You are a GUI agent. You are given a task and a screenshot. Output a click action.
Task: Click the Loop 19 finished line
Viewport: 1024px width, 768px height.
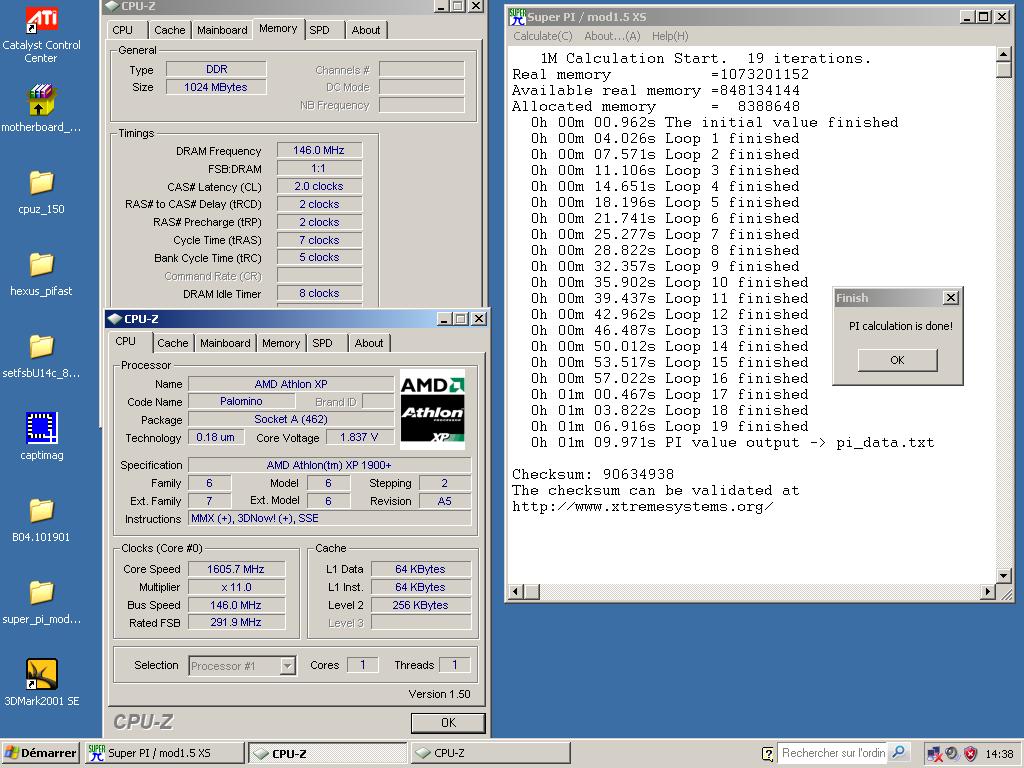point(669,426)
